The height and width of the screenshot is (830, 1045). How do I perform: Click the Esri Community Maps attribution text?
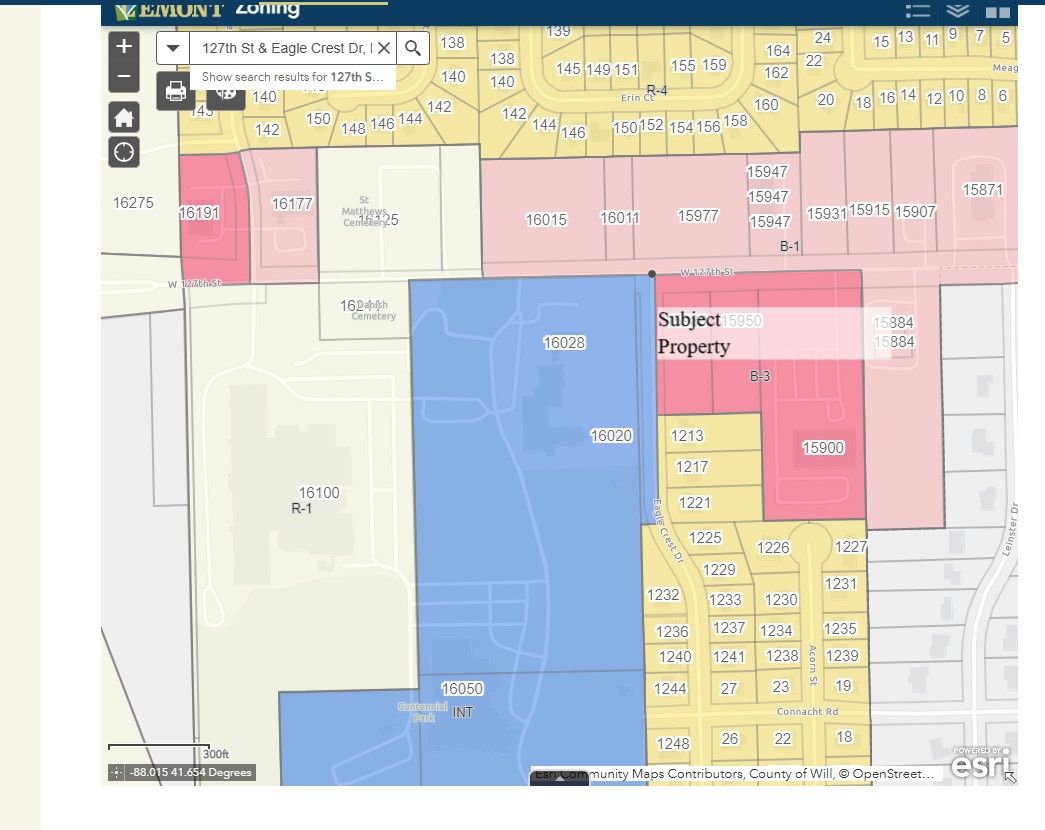tap(735, 773)
